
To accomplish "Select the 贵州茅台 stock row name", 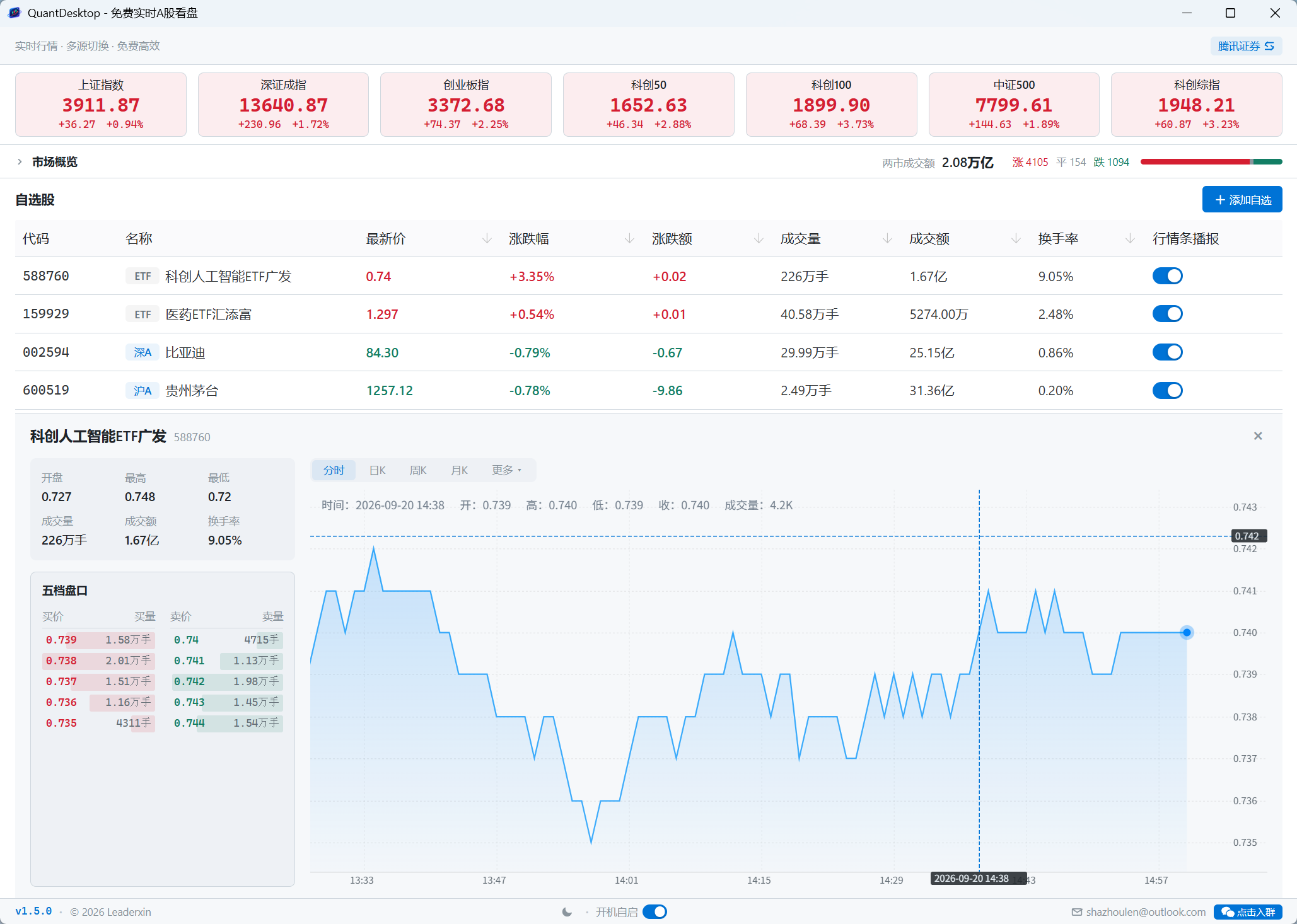I will point(192,391).
